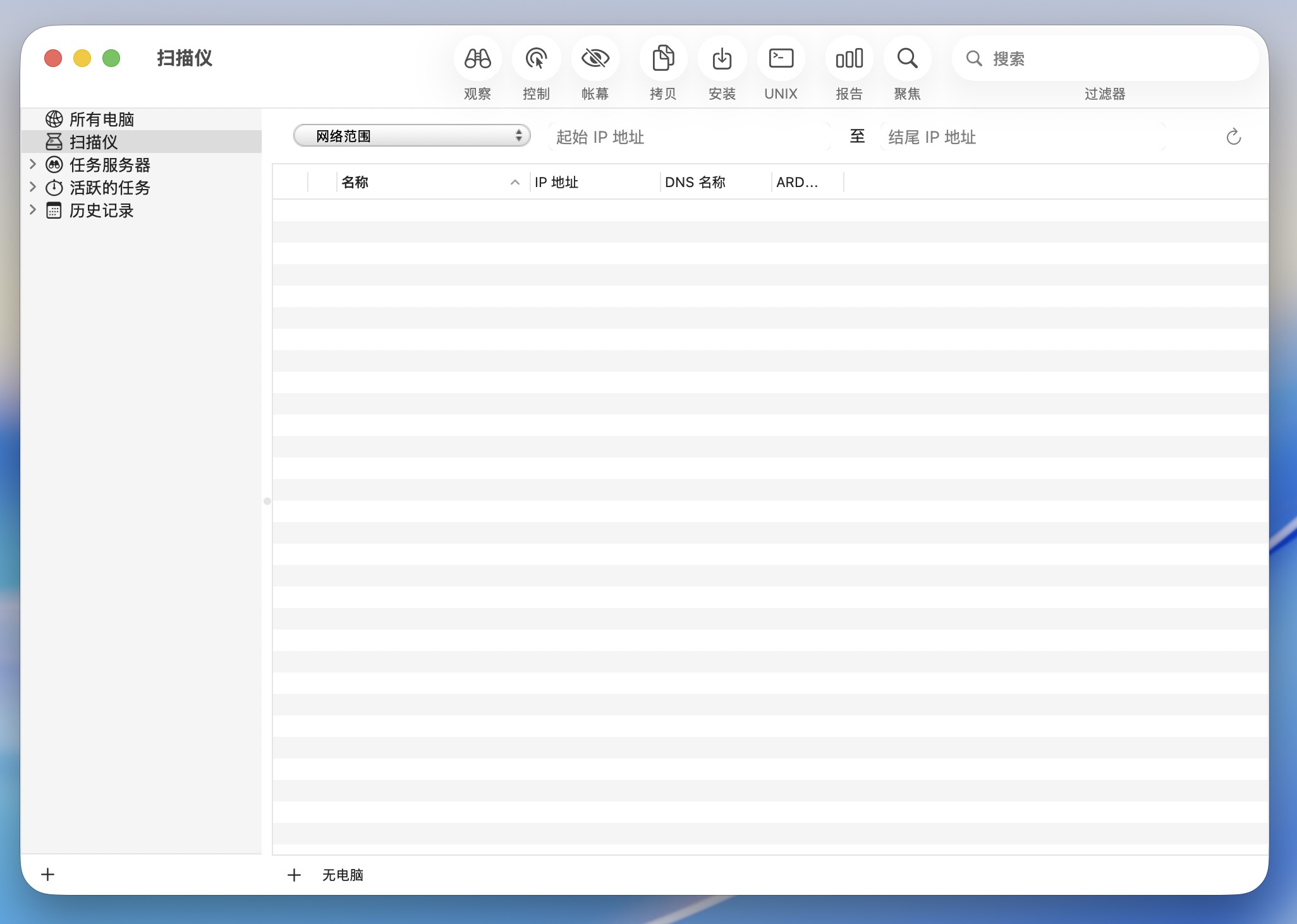Expand the 历史记录 sidebar group

click(x=33, y=210)
